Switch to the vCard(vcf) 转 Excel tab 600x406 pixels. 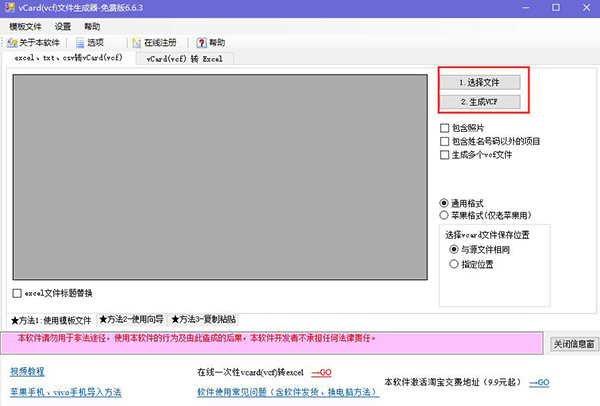pos(184,59)
